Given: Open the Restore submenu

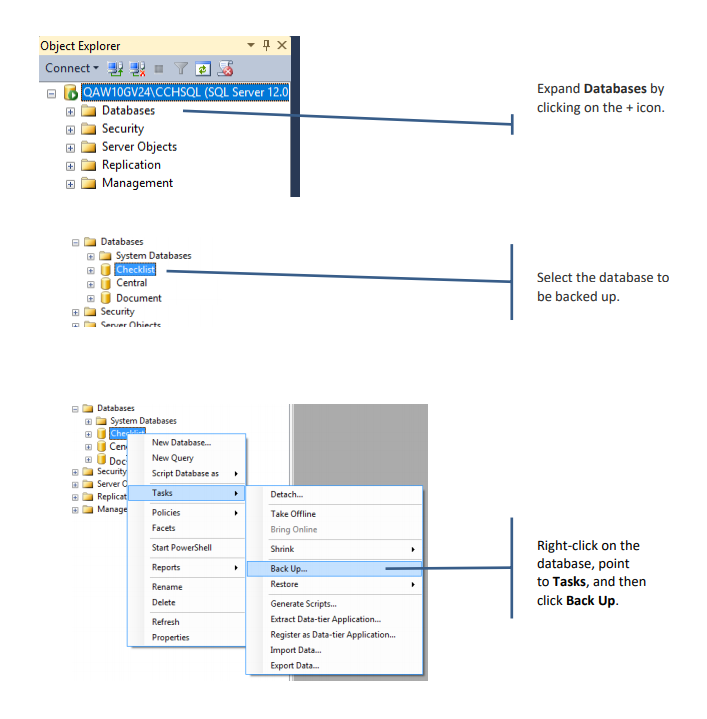Looking at the screenshot, I should coord(334,585).
